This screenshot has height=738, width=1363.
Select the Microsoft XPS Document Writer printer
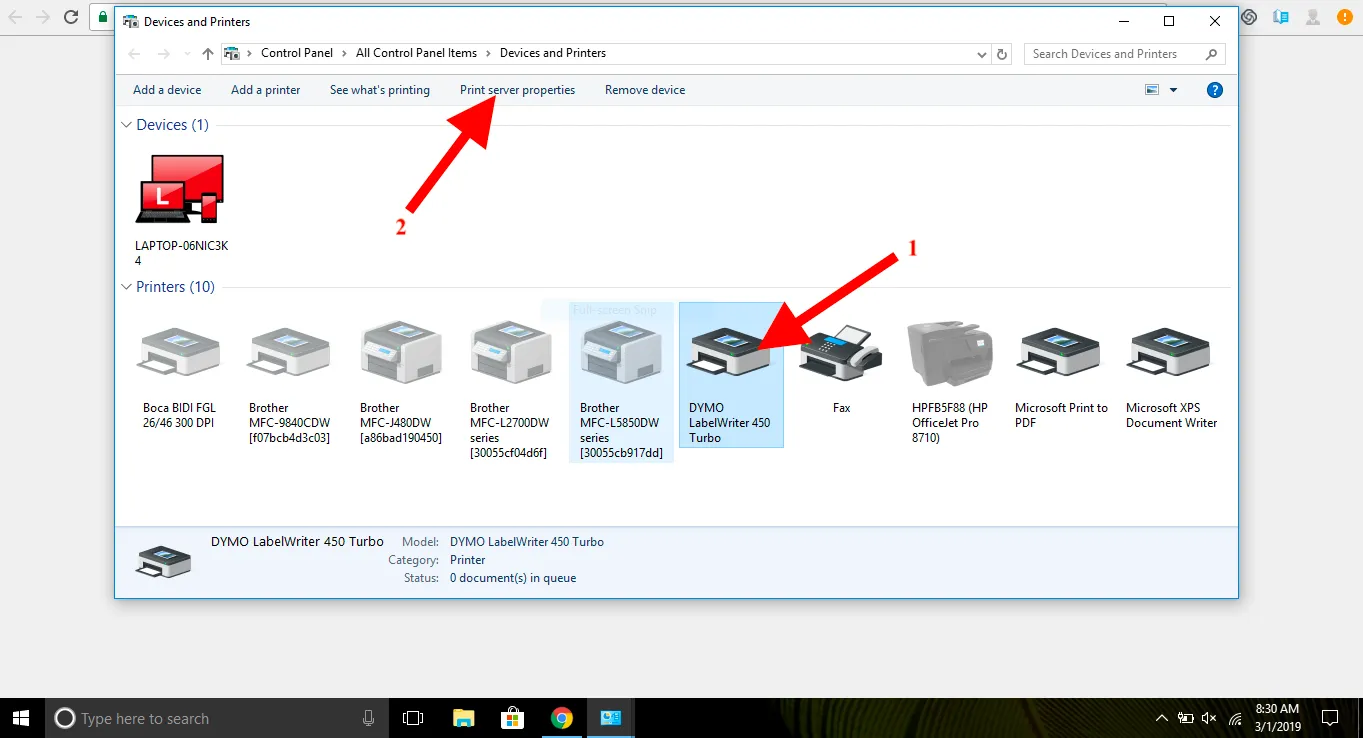[1169, 352]
